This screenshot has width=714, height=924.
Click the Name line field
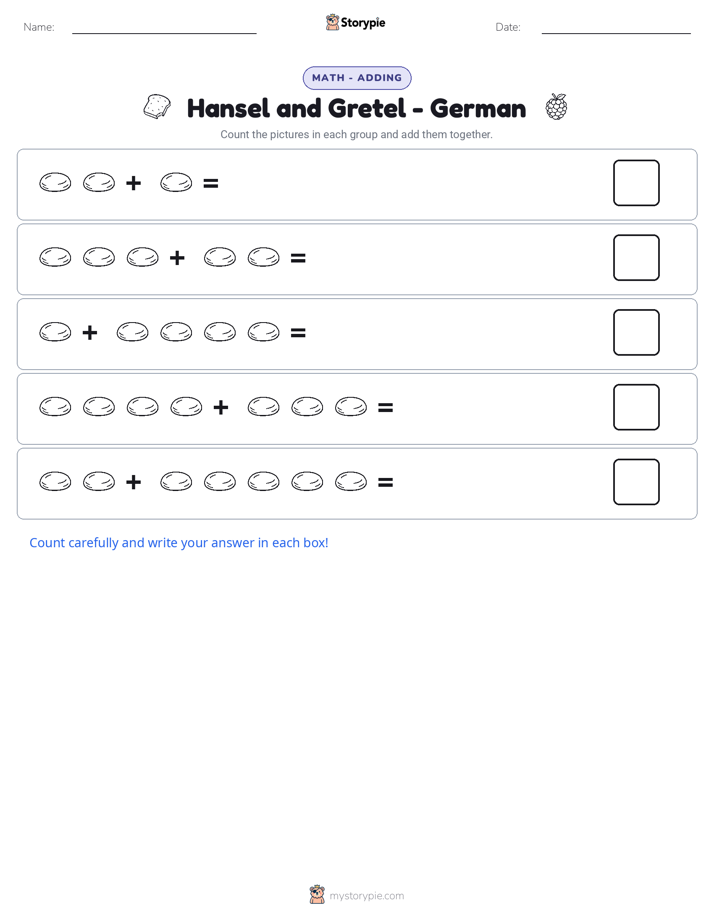click(x=164, y=28)
